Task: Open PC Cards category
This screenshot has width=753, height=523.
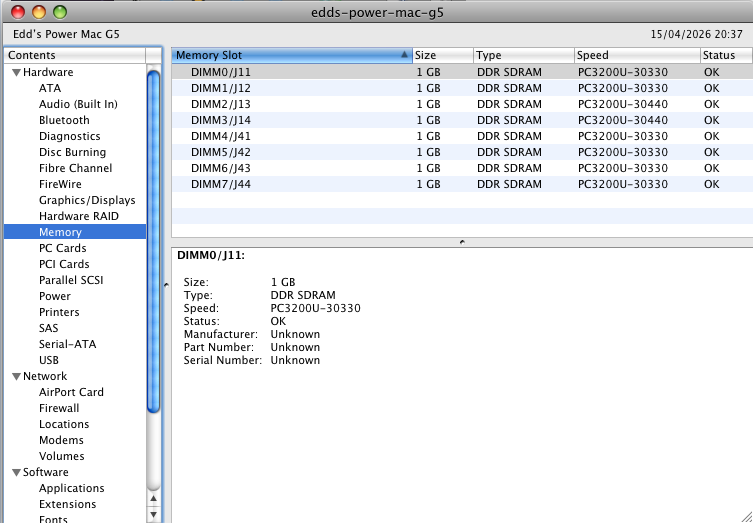Action: point(62,248)
